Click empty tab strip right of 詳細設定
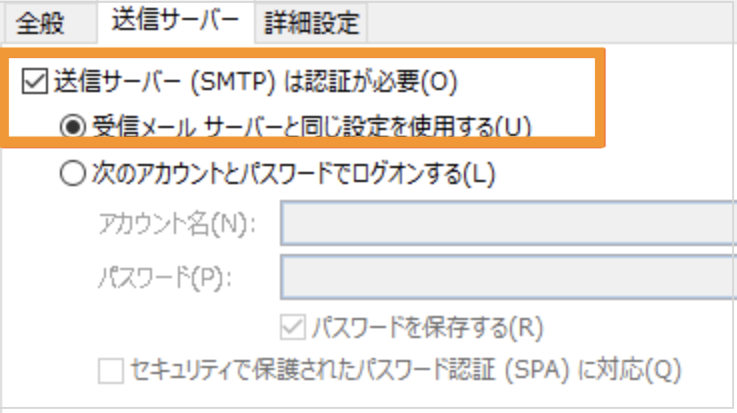This screenshot has height=413, width=737. (x=550, y=22)
